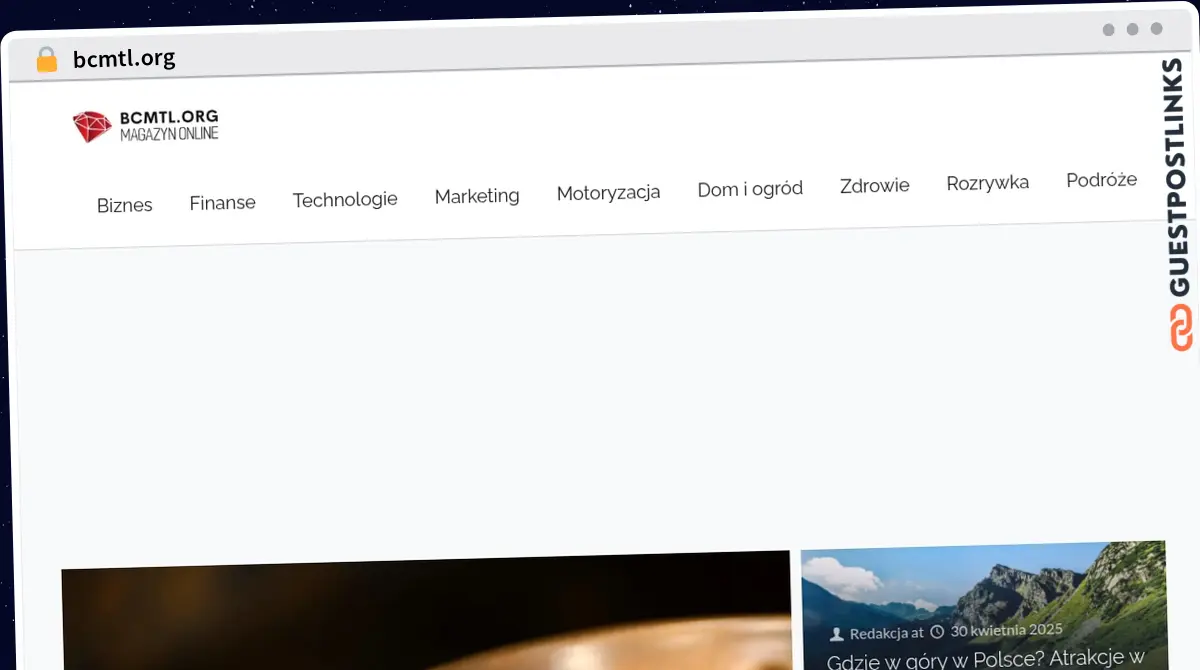This screenshot has width=1200, height=670.
Task: Open the large featured article image
Action: coord(426,610)
